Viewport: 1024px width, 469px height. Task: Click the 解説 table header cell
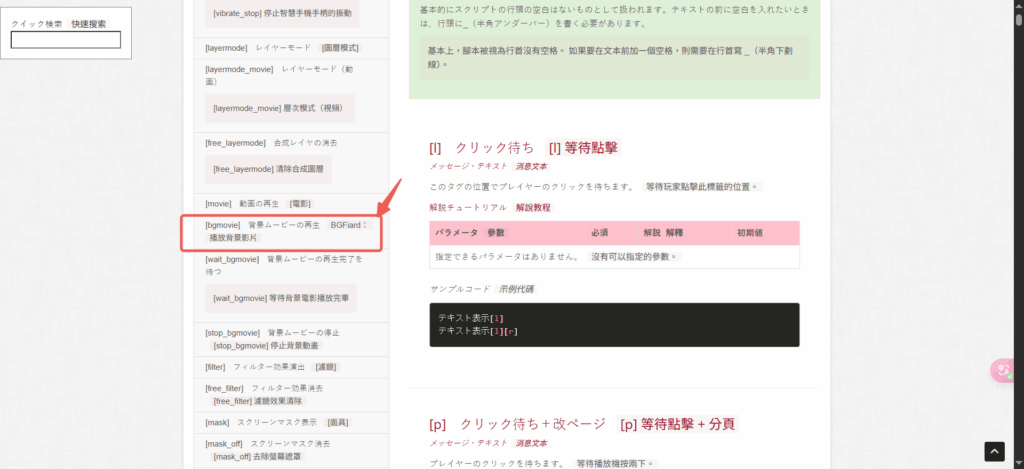tap(684, 233)
